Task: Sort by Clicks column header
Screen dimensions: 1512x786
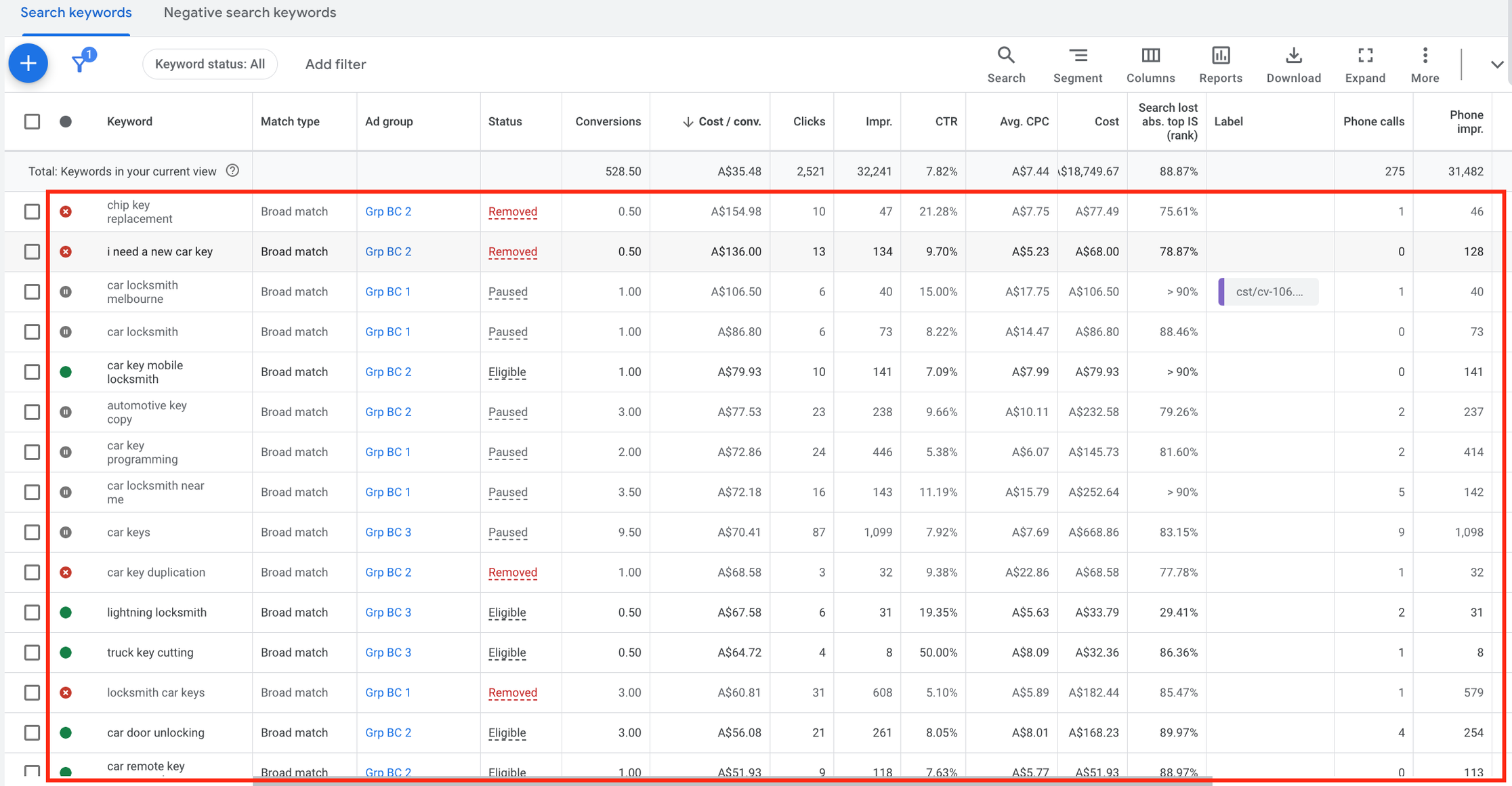Action: 809,121
